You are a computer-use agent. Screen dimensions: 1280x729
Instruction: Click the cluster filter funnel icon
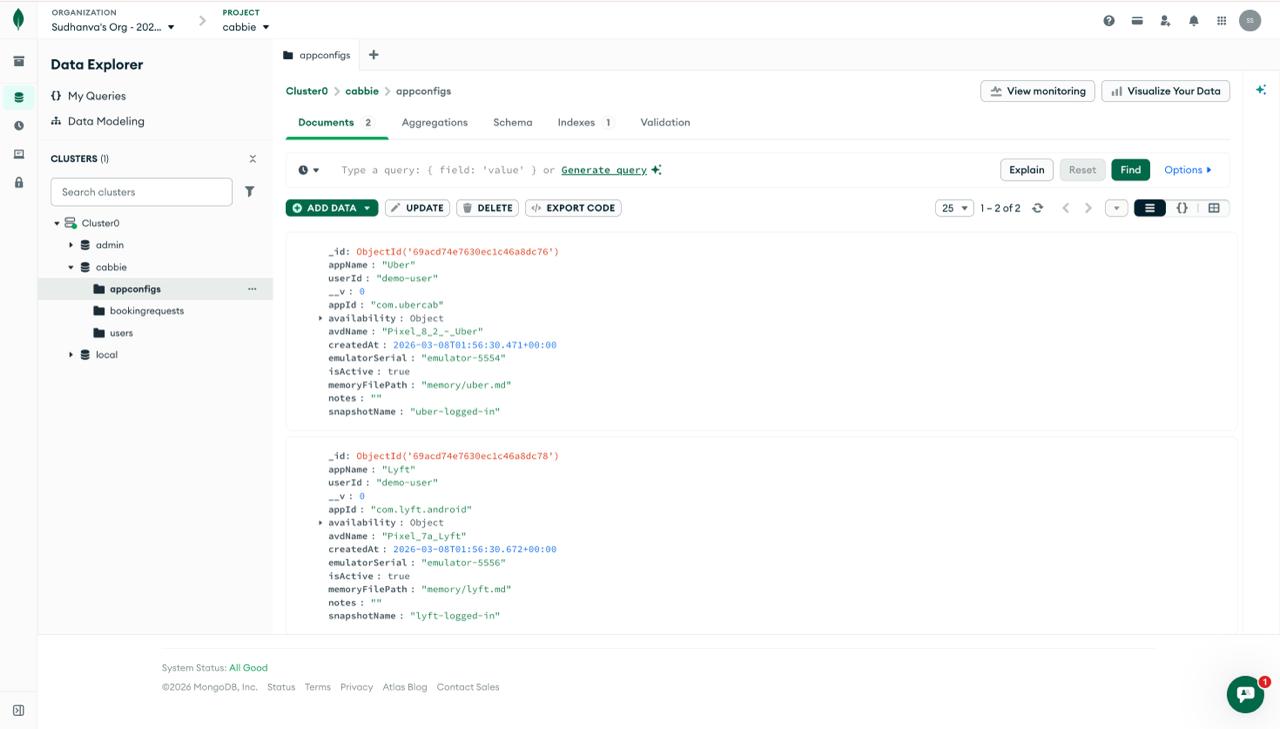tap(250, 191)
